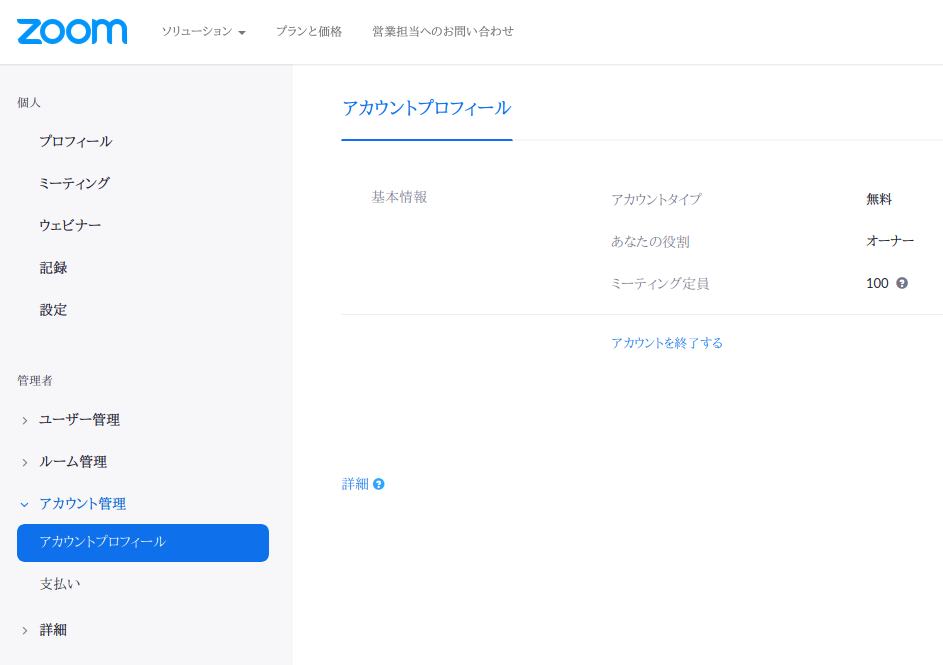943x665 pixels.
Task: Click the ミーティング定員 label
Action: pos(660,284)
